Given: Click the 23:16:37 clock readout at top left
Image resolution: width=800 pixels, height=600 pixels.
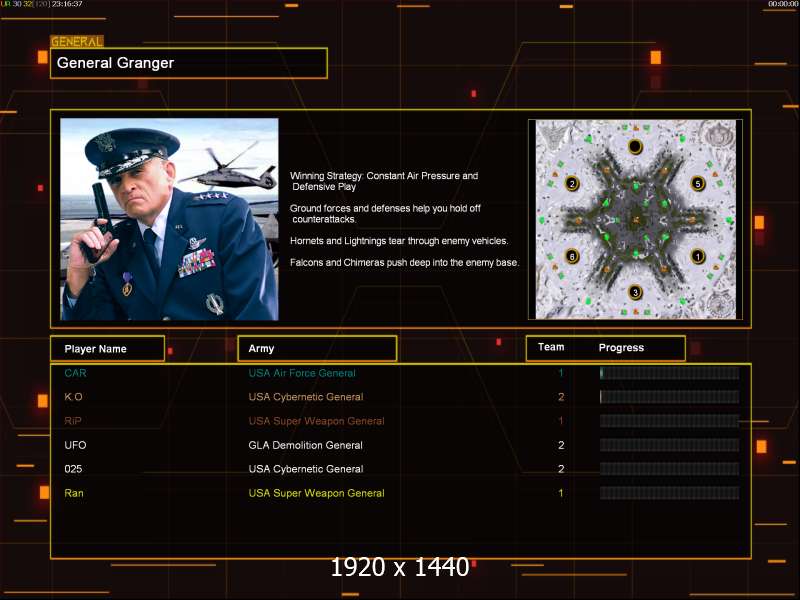Looking at the screenshot, I should (x=67, y=4).
